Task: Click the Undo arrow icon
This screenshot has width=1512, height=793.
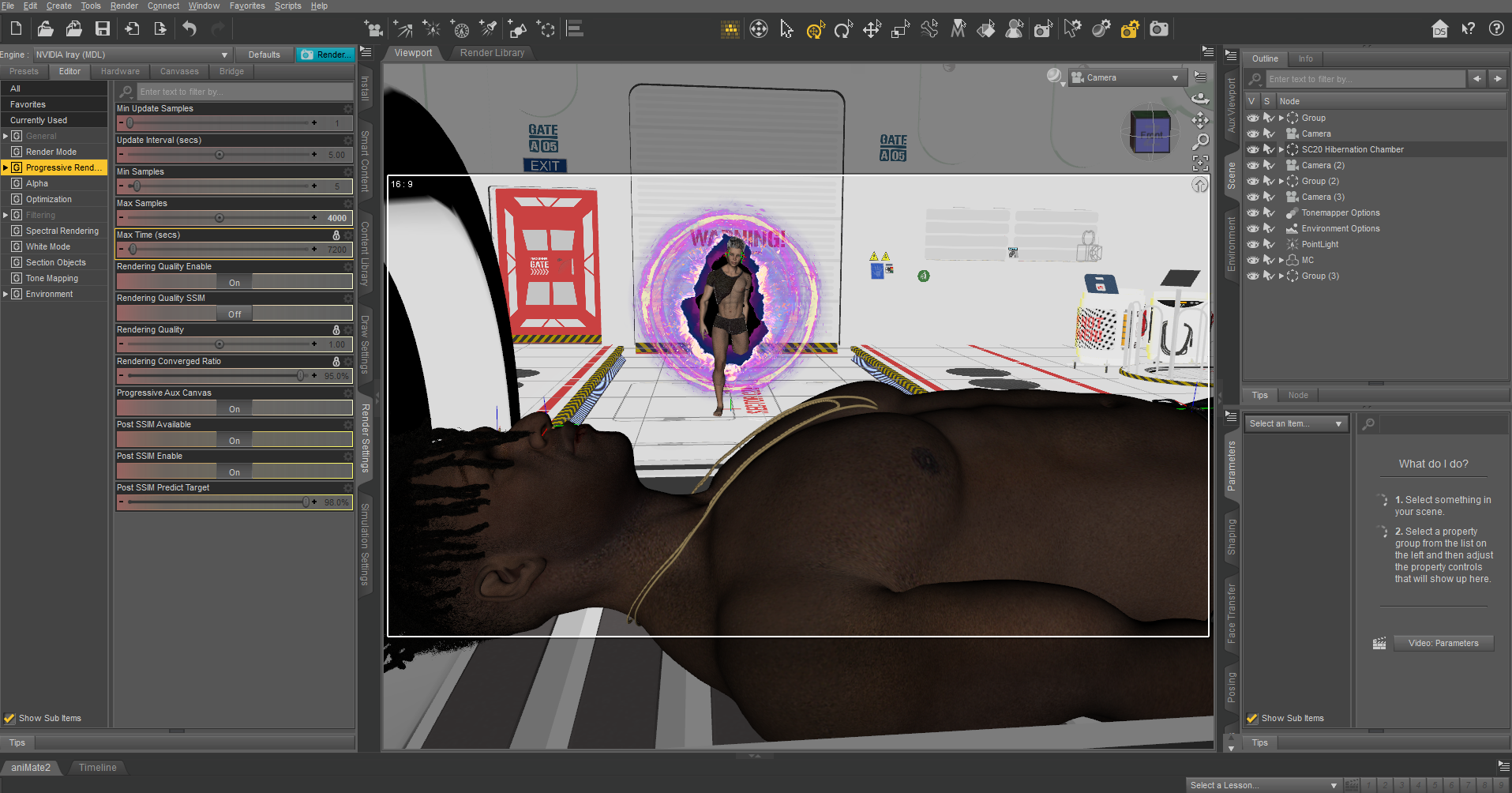Action: (189, 29)
